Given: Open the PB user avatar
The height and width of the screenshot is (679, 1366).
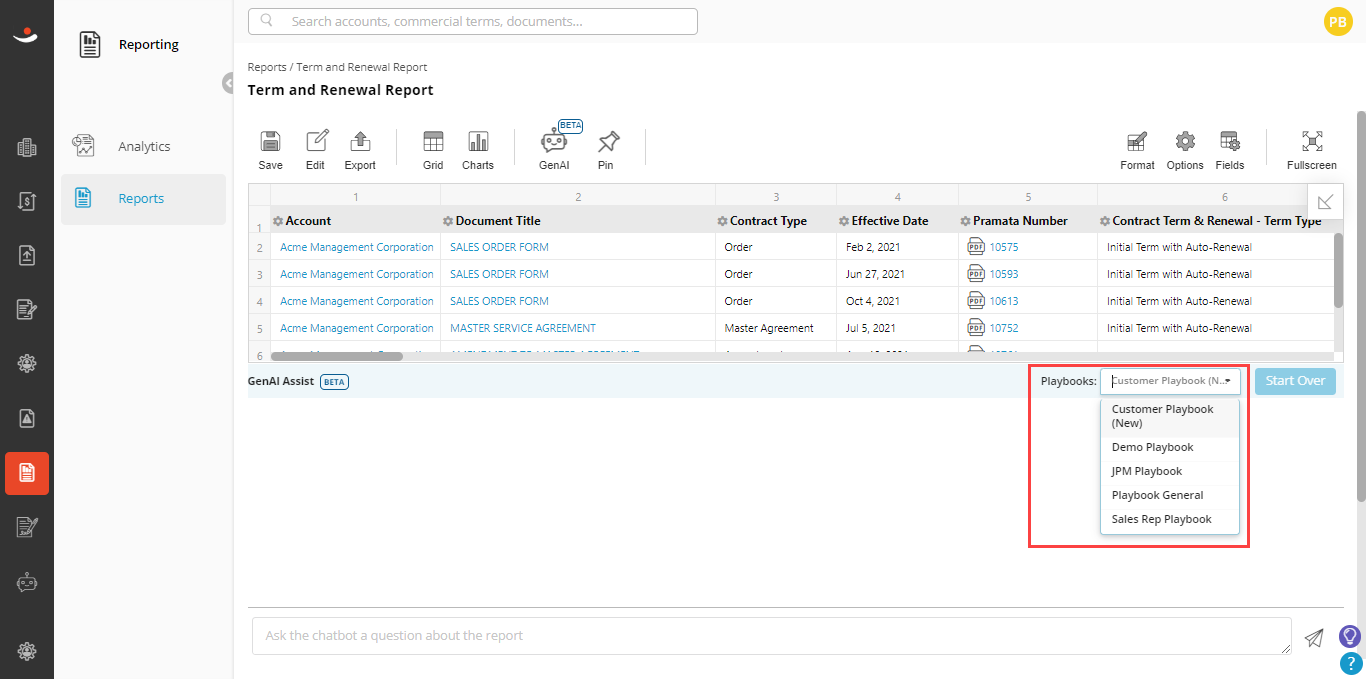Looking at the screenshot, I should coord(1338,21).
